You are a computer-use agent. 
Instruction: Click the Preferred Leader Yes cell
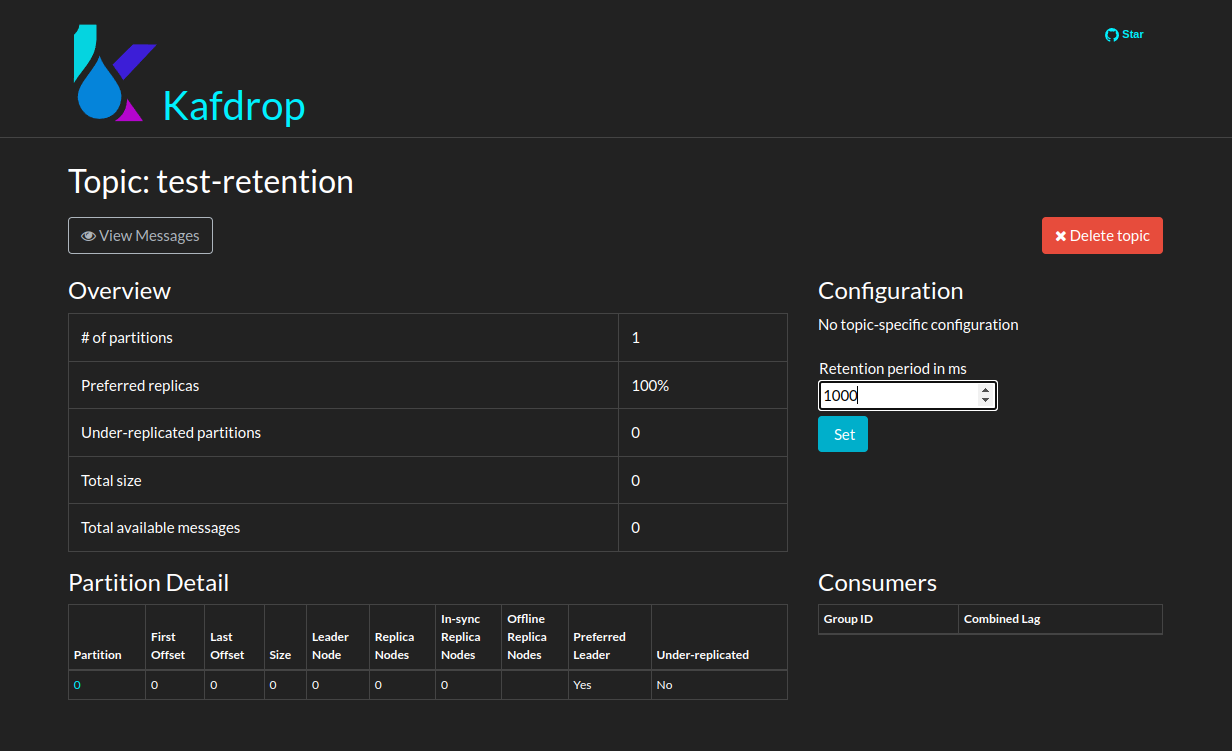tap(579, 684)
